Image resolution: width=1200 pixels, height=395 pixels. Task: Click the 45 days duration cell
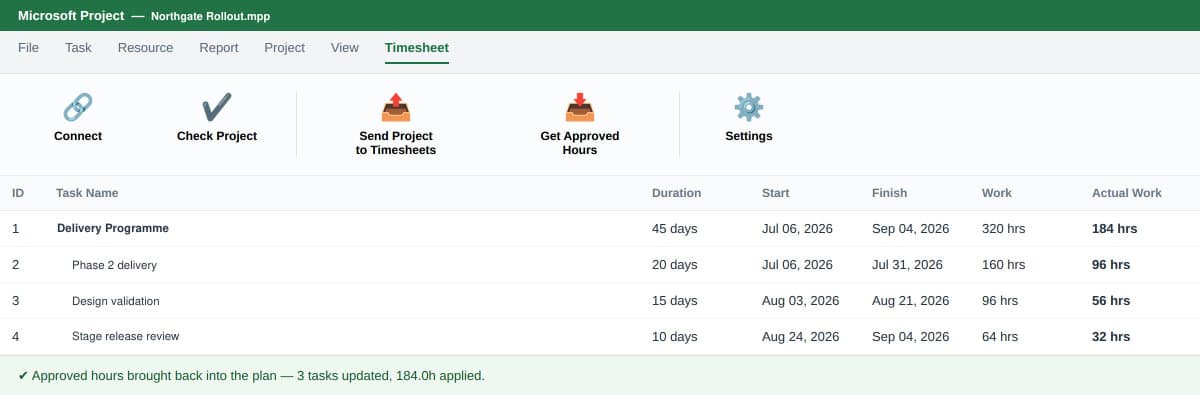click(675, 229)
